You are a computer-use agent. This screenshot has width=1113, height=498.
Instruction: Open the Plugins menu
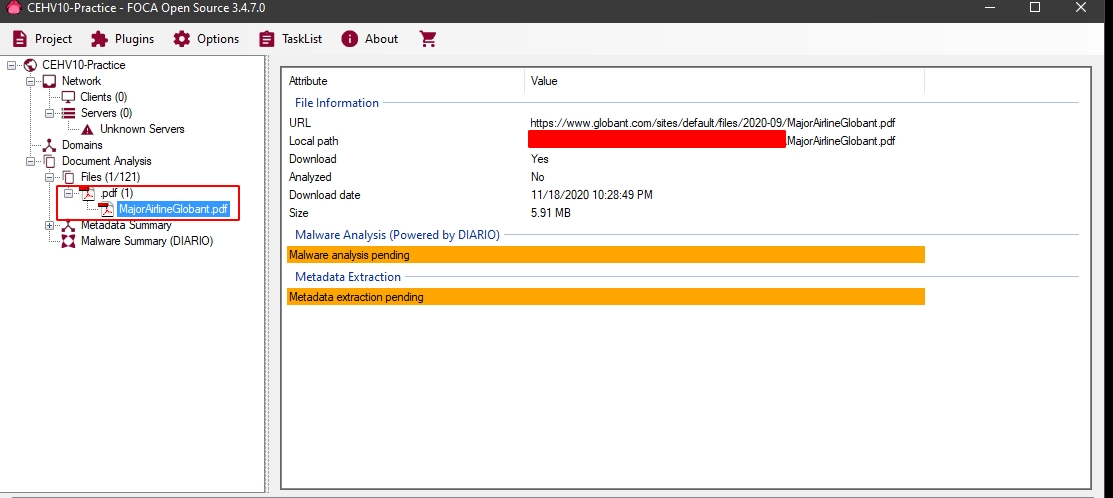point(122,39)
